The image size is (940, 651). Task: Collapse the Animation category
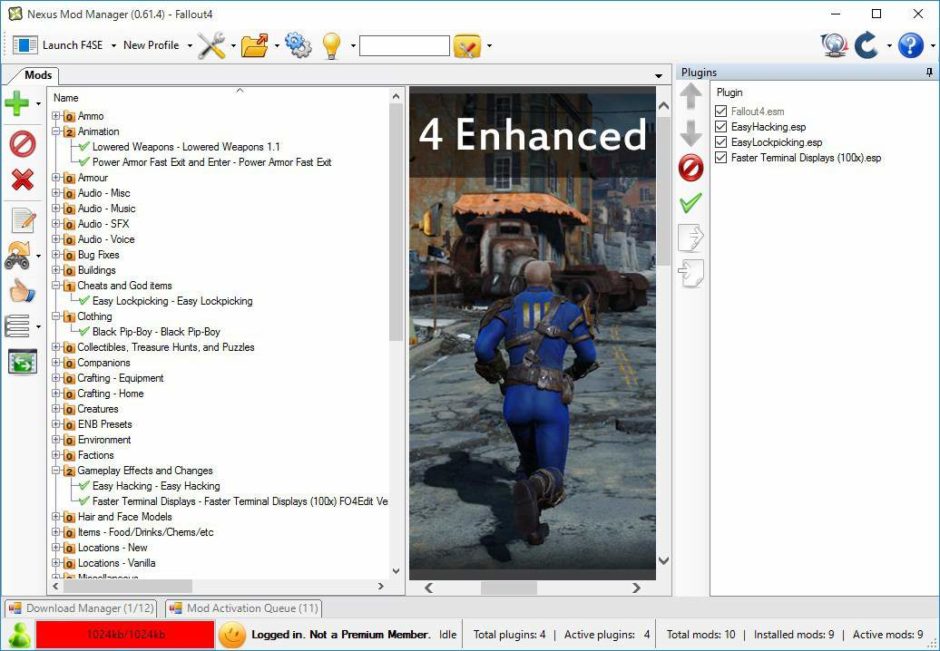pos(57,131)
